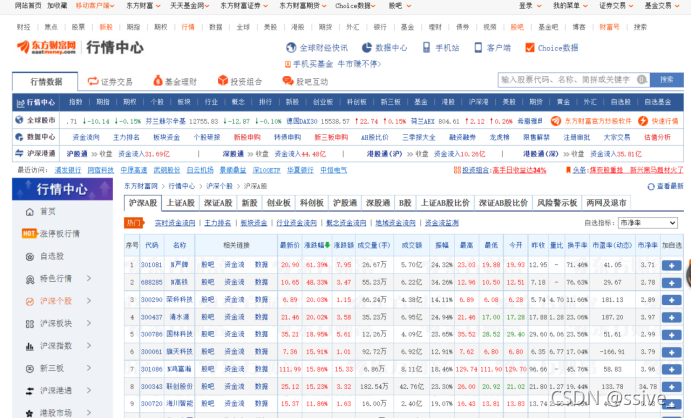This screenshot has height=418, width=691.
Task: Click the 沪深指数 bar chart icon
Action: coord(30,346)
